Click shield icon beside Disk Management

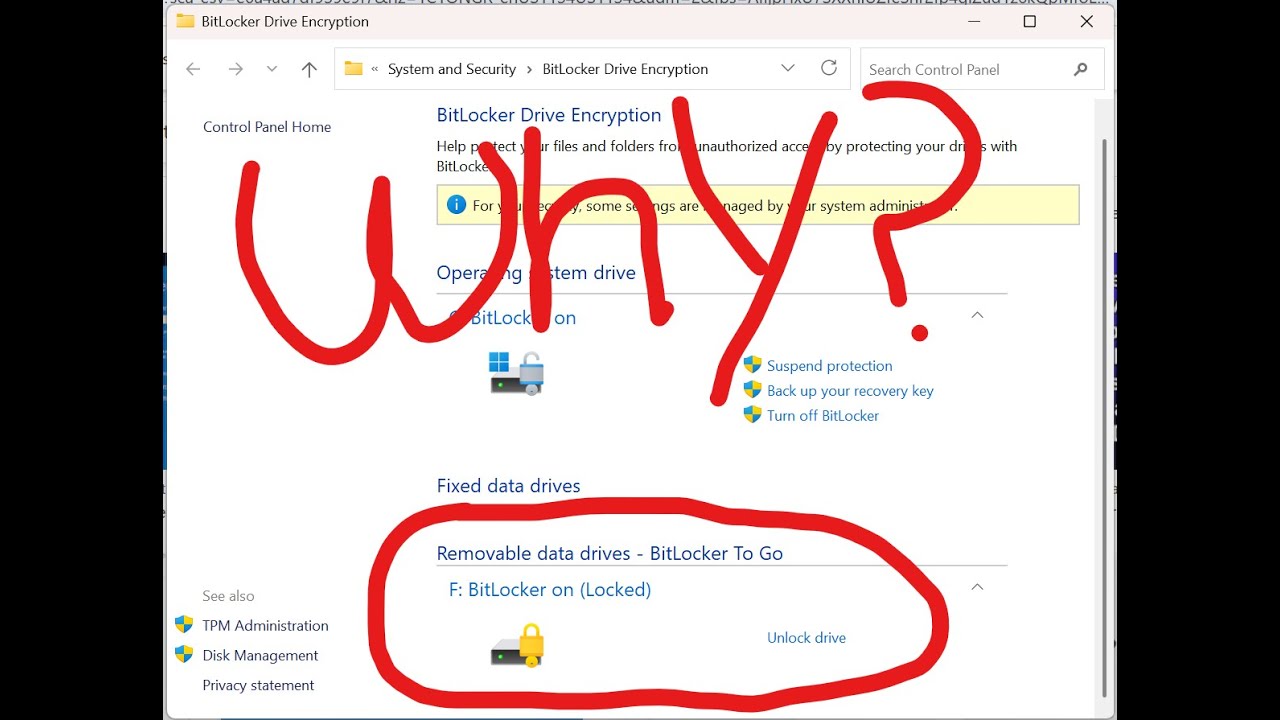184,654
